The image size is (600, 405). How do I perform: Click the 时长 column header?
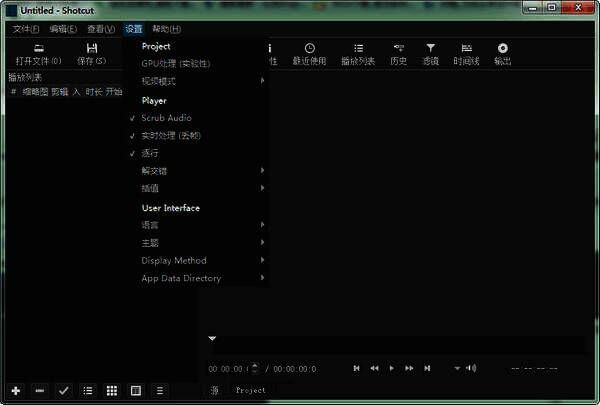94,92
